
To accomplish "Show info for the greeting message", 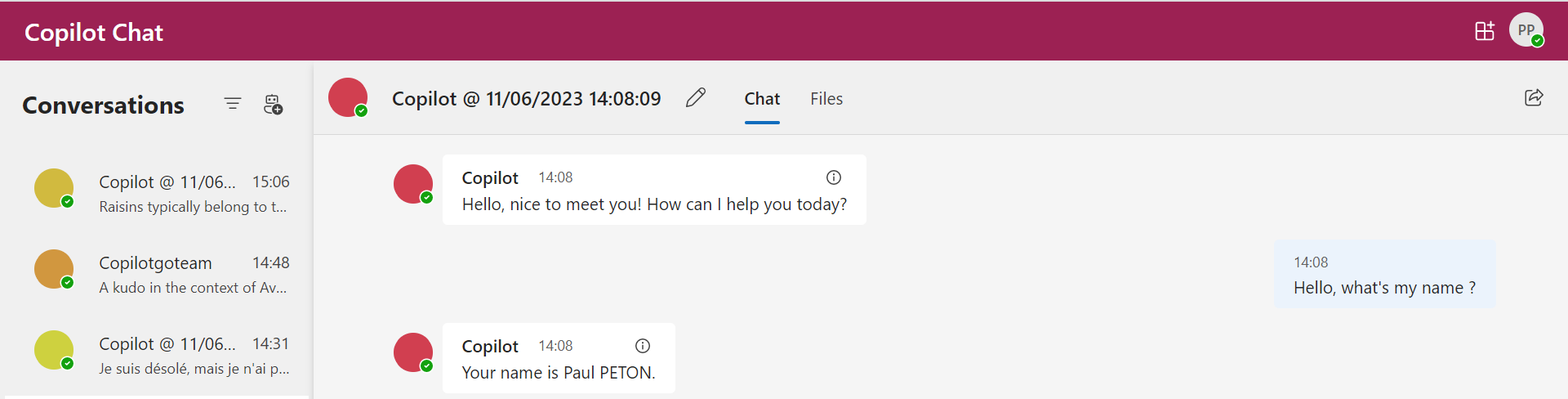I will 833,177.
